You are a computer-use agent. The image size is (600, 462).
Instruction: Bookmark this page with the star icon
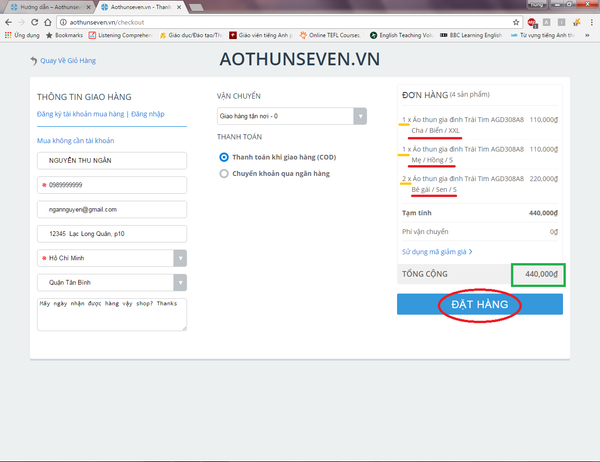tap(516, 22)
